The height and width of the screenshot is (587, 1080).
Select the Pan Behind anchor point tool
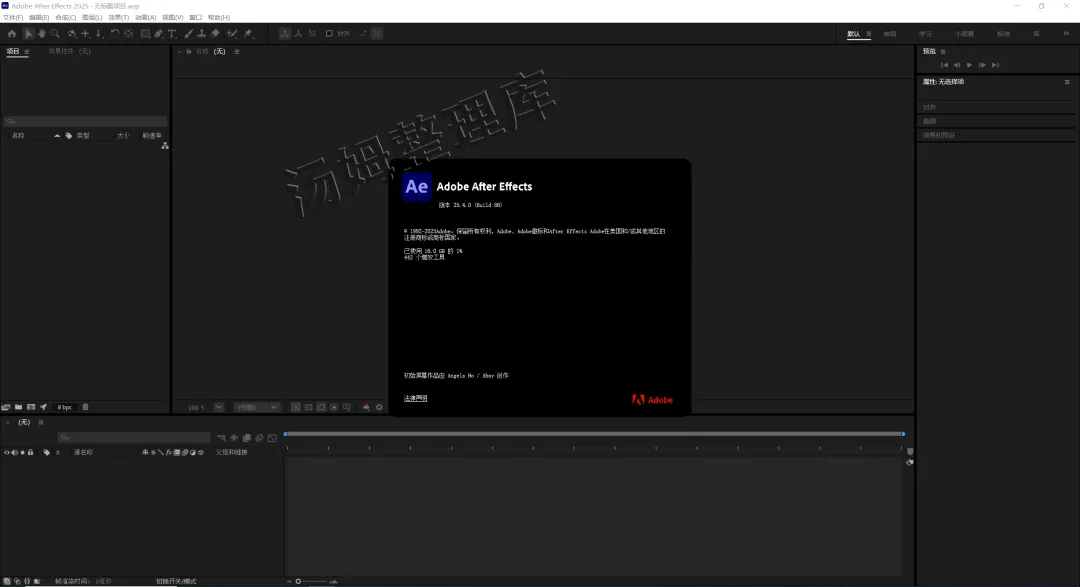pyautogui.click(x=128, y=33)
